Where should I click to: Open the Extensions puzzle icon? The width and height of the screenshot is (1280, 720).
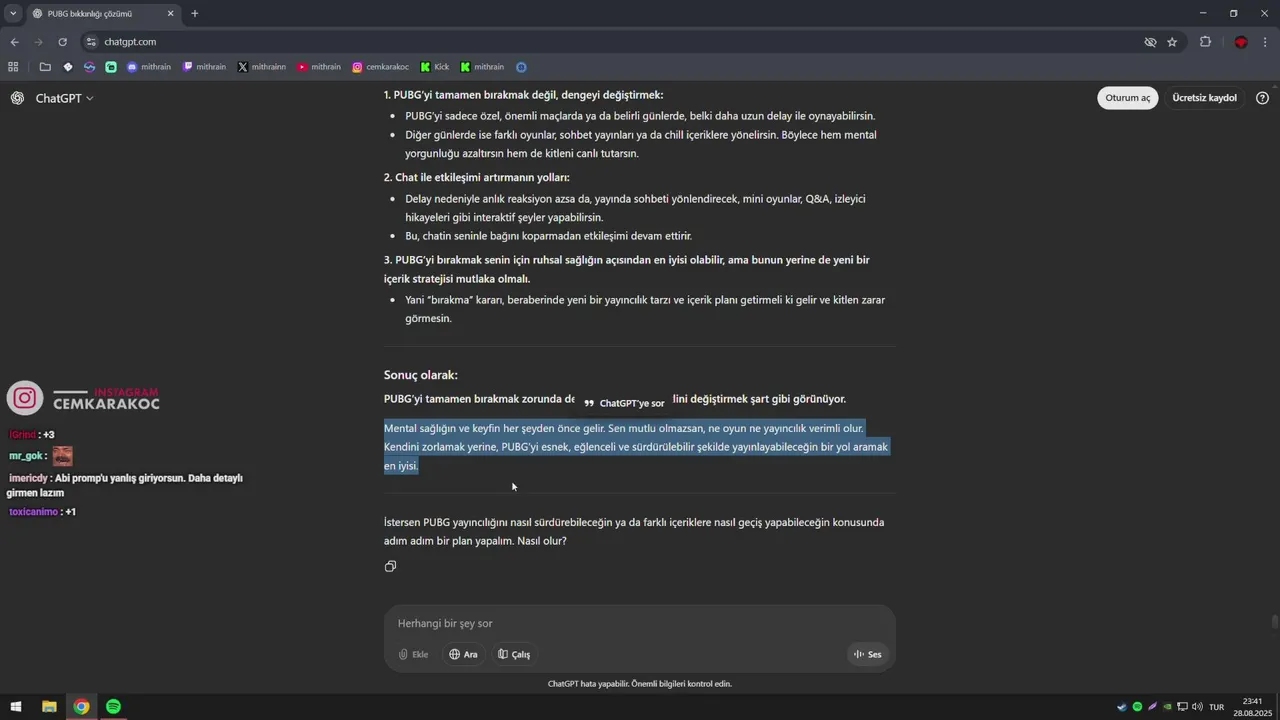click(1205, 42)
